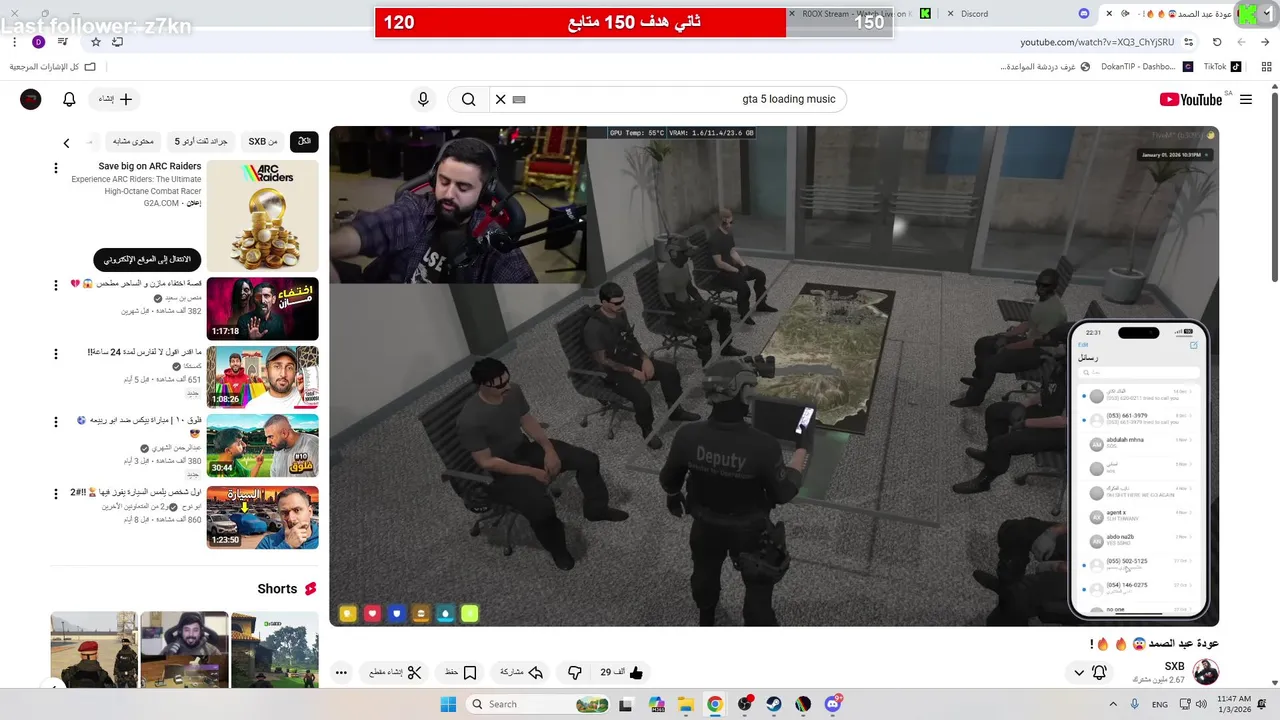The height and width of the screenshot is (720, 1280).
Task: Open TikTok bookmark
Action: (x=1223, y=67)
